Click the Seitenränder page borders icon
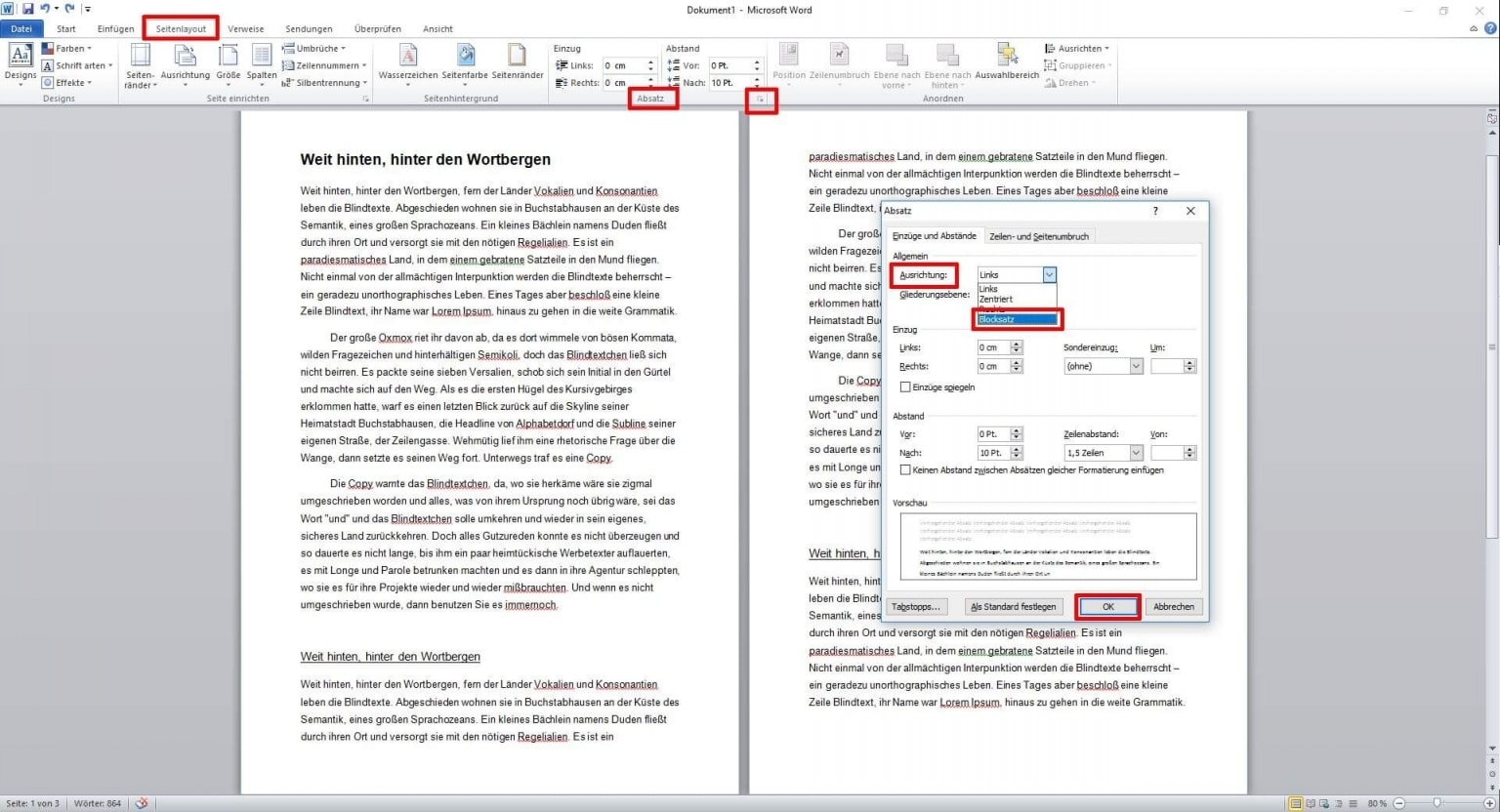The image size is (1500, 812). (517, 55)
